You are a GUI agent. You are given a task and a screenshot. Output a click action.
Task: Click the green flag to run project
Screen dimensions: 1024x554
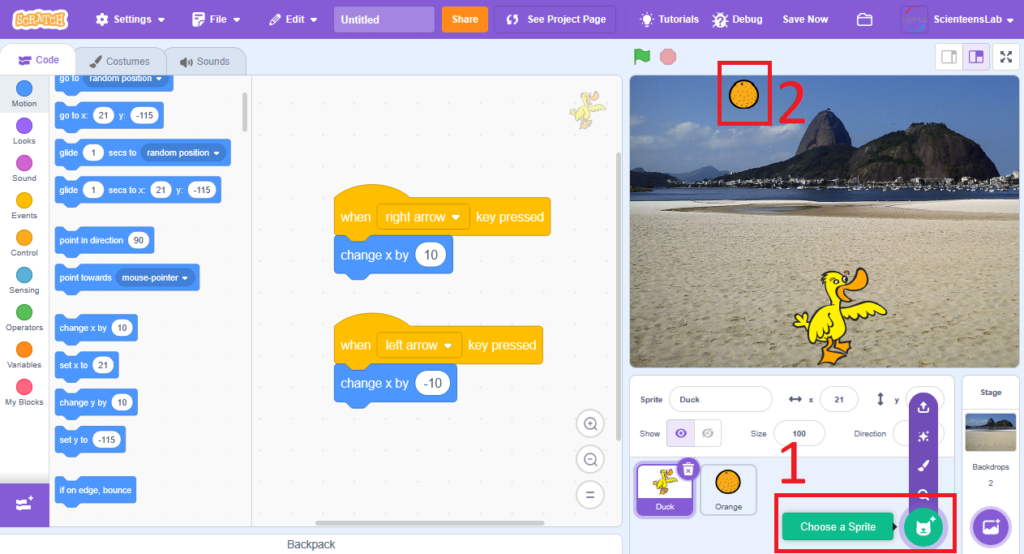pos(641,57)
